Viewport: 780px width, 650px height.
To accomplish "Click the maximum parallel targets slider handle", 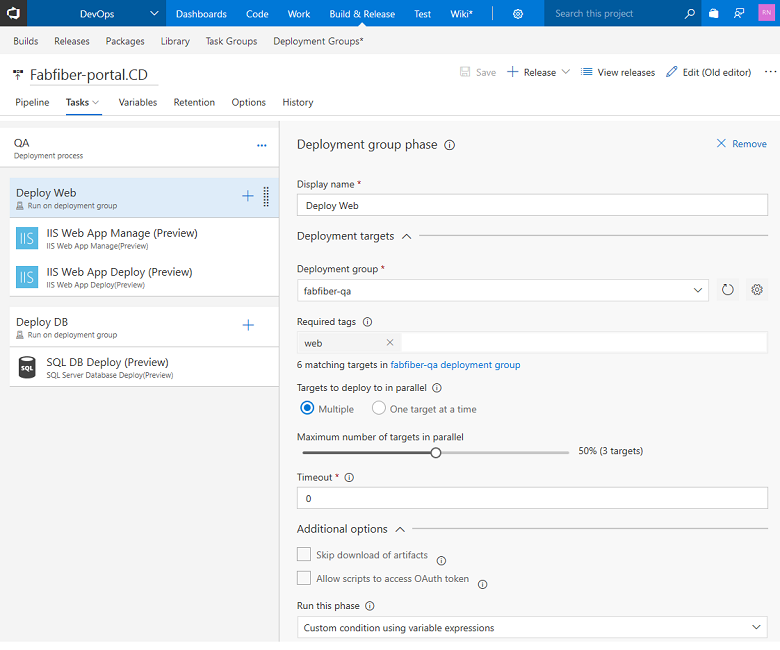I will pyautogui.click(x=436, y=452).
